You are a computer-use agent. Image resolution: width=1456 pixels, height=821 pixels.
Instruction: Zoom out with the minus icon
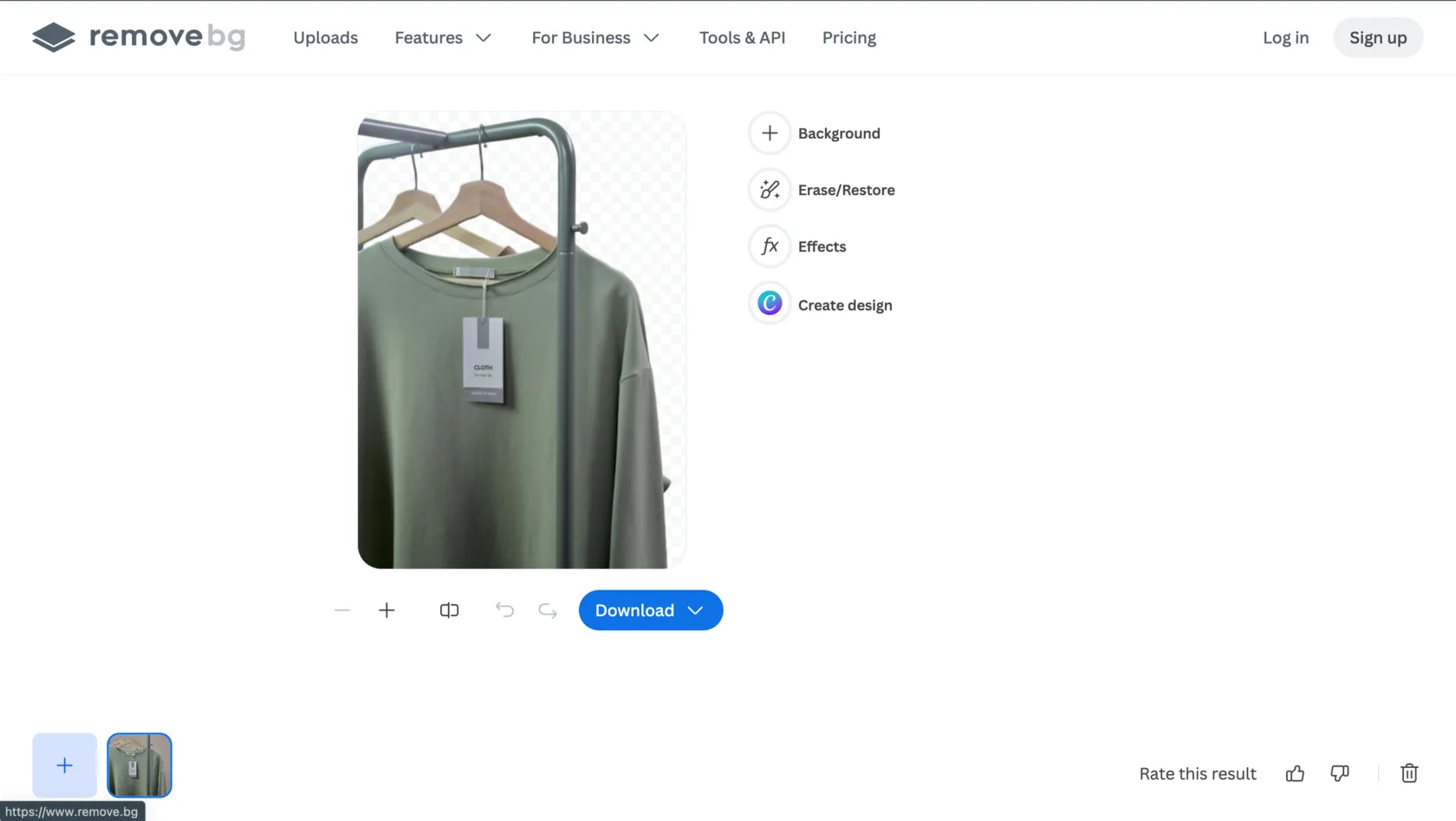(x=342, y=610)
